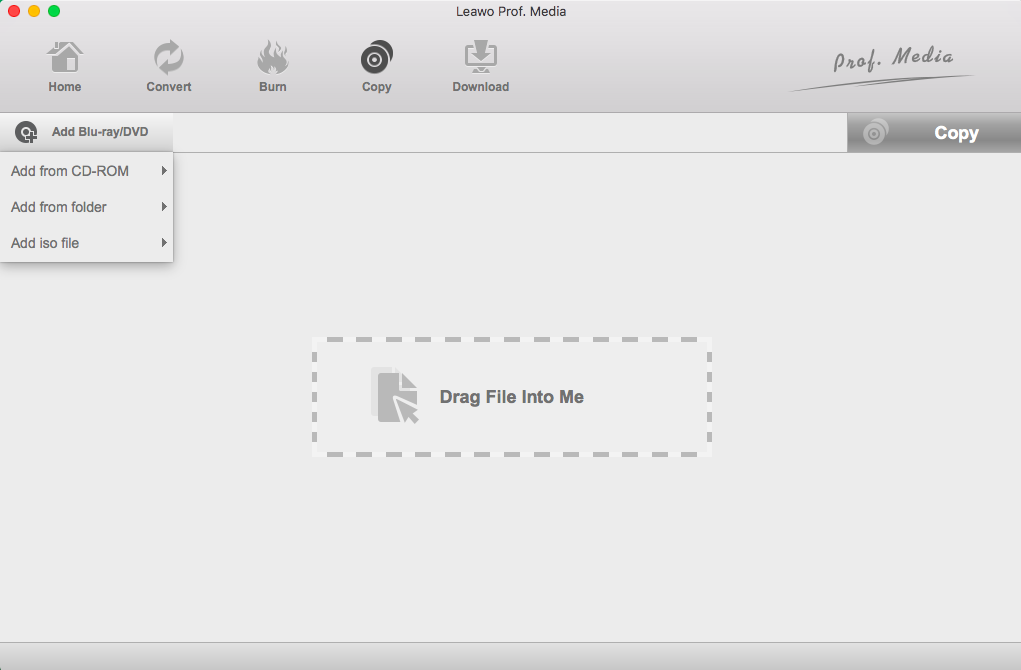This screenshot has height=670, width=1021.
Task: Click the Drag File Into Me drop area
Action: pos(512,397)
